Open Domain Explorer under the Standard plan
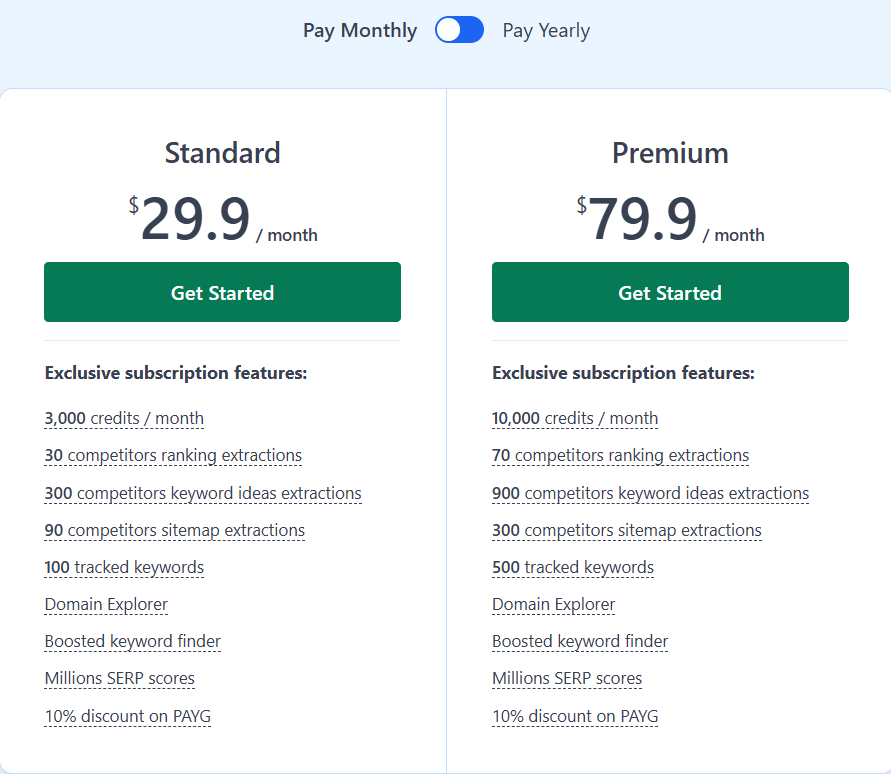Image resolution: width=891 pixels, height=774 pixels. coord(106,604)
